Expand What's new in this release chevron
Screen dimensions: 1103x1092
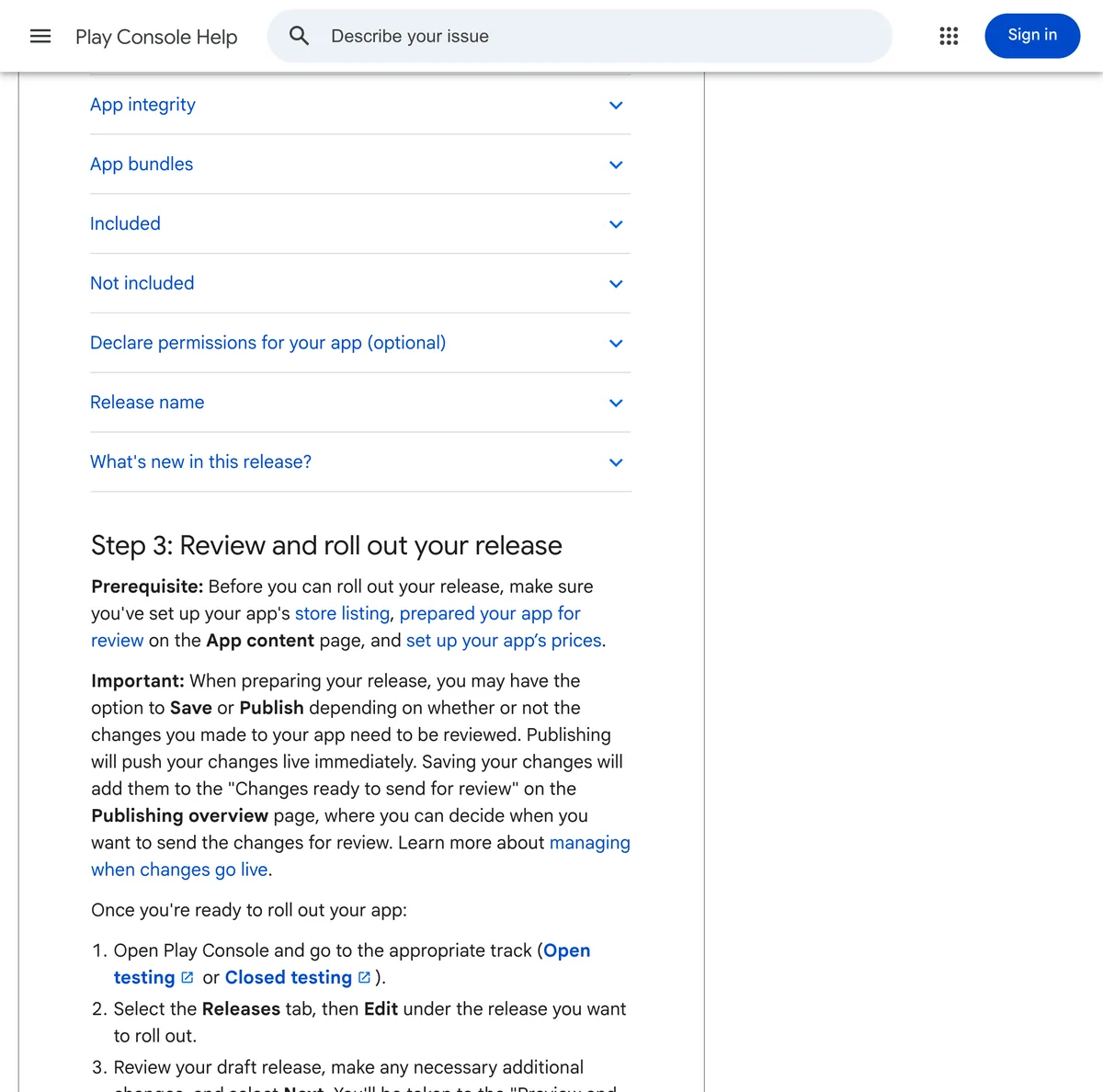click(x=616, y=462)
